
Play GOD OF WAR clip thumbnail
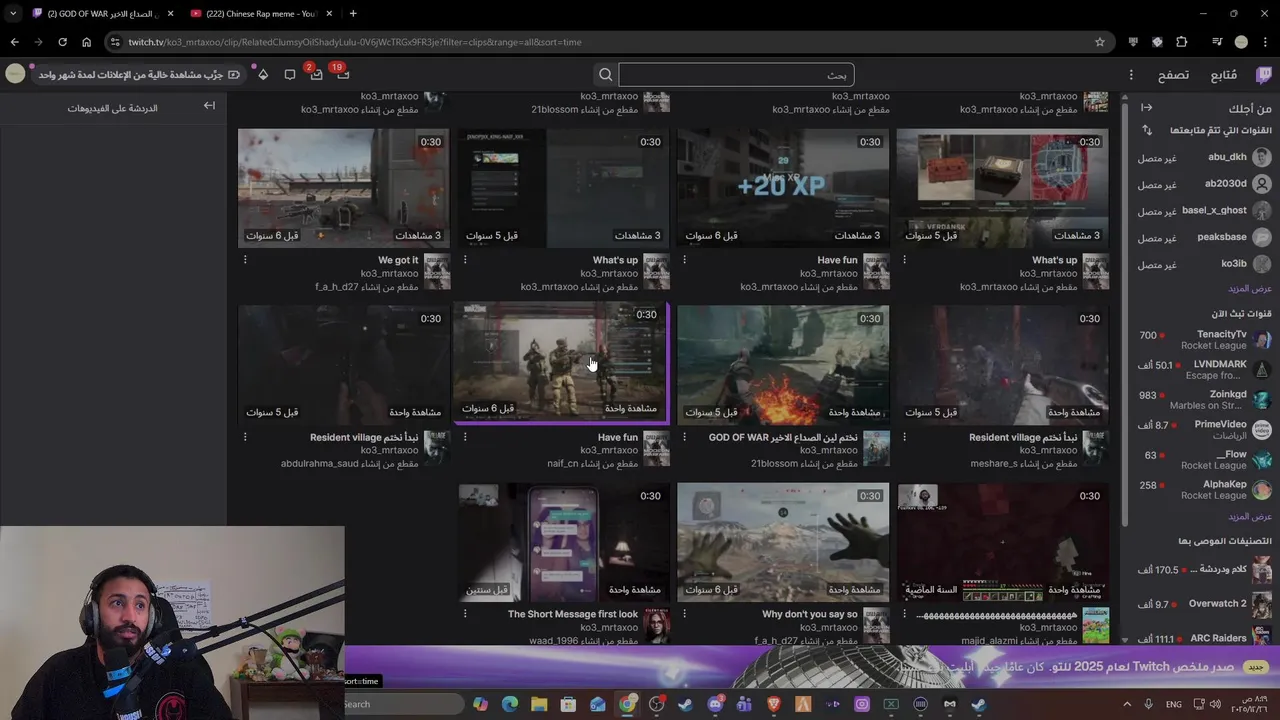click(x=783, y=365)
